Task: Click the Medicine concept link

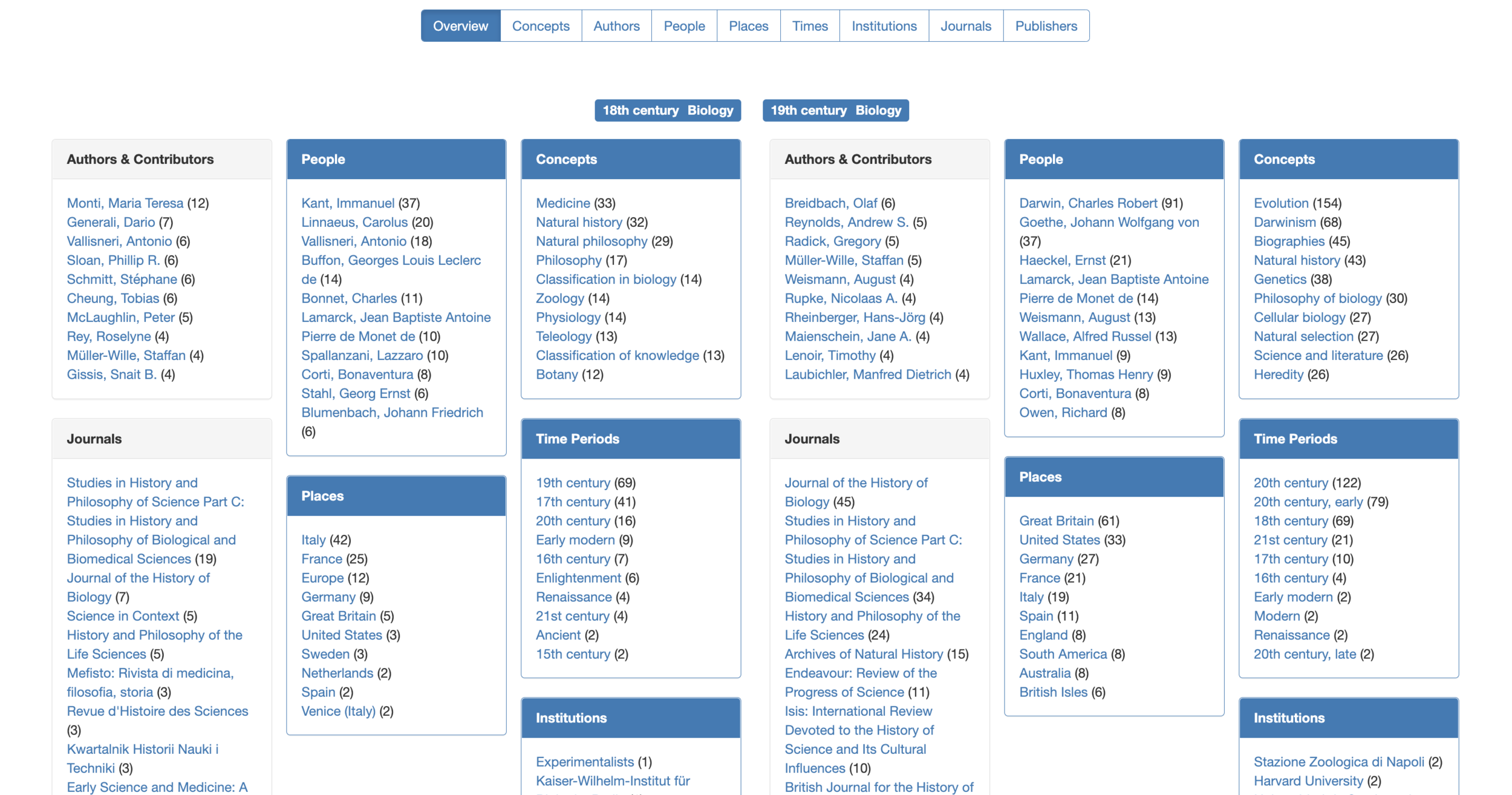Action: 562,203
